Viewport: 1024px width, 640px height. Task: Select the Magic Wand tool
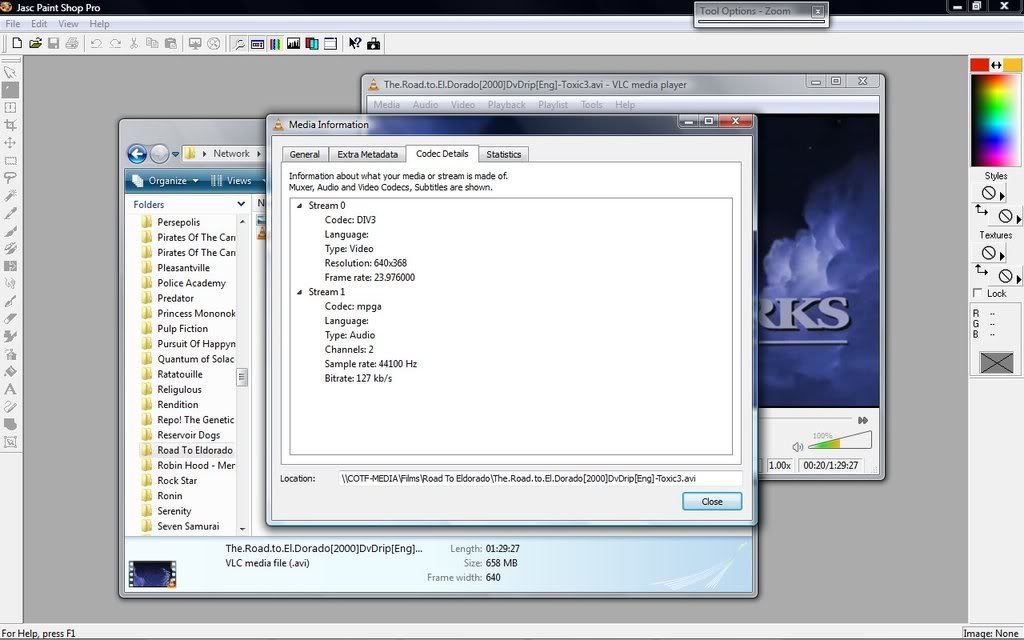tap(10, 195)
